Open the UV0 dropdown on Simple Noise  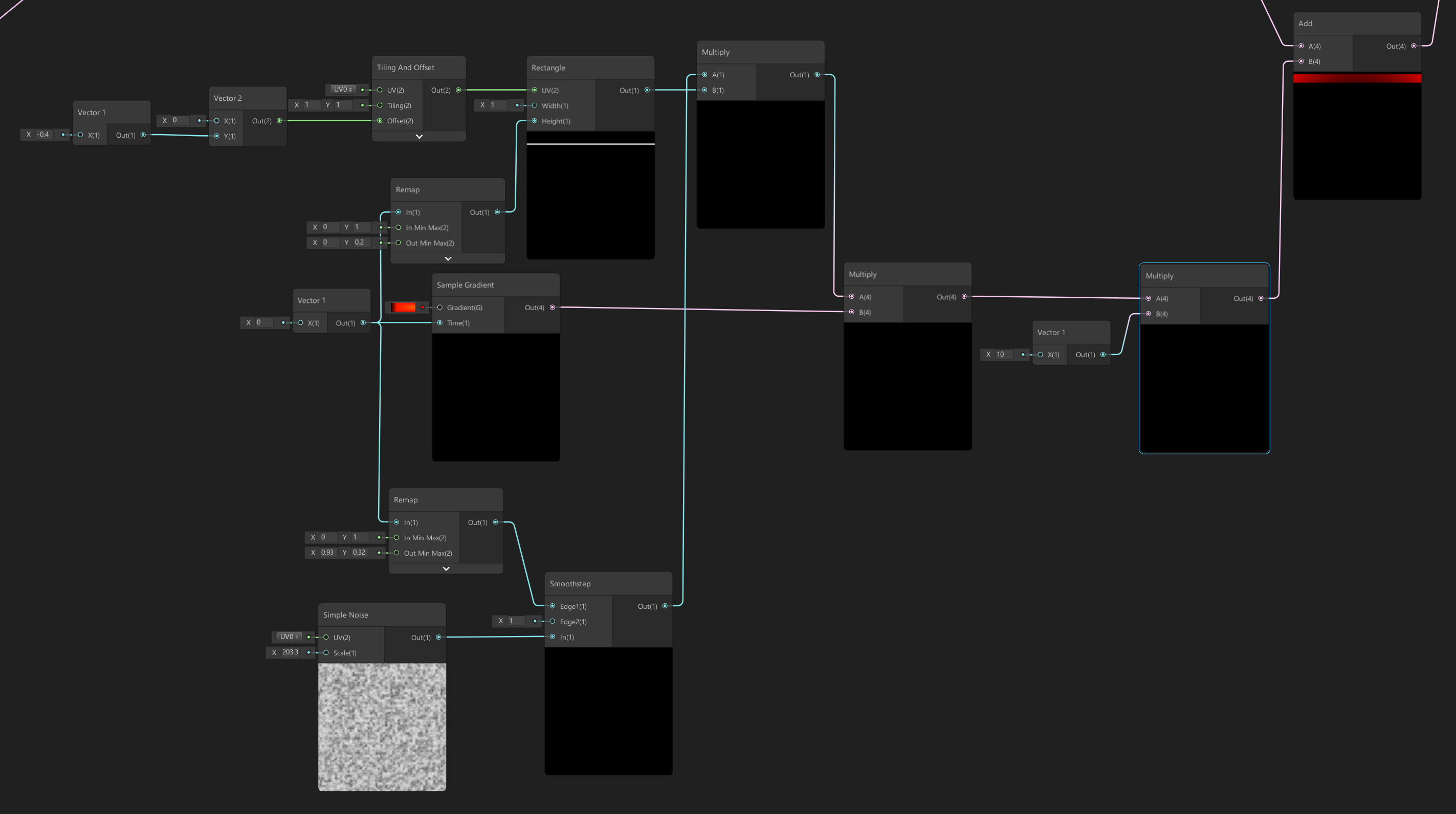290,636
